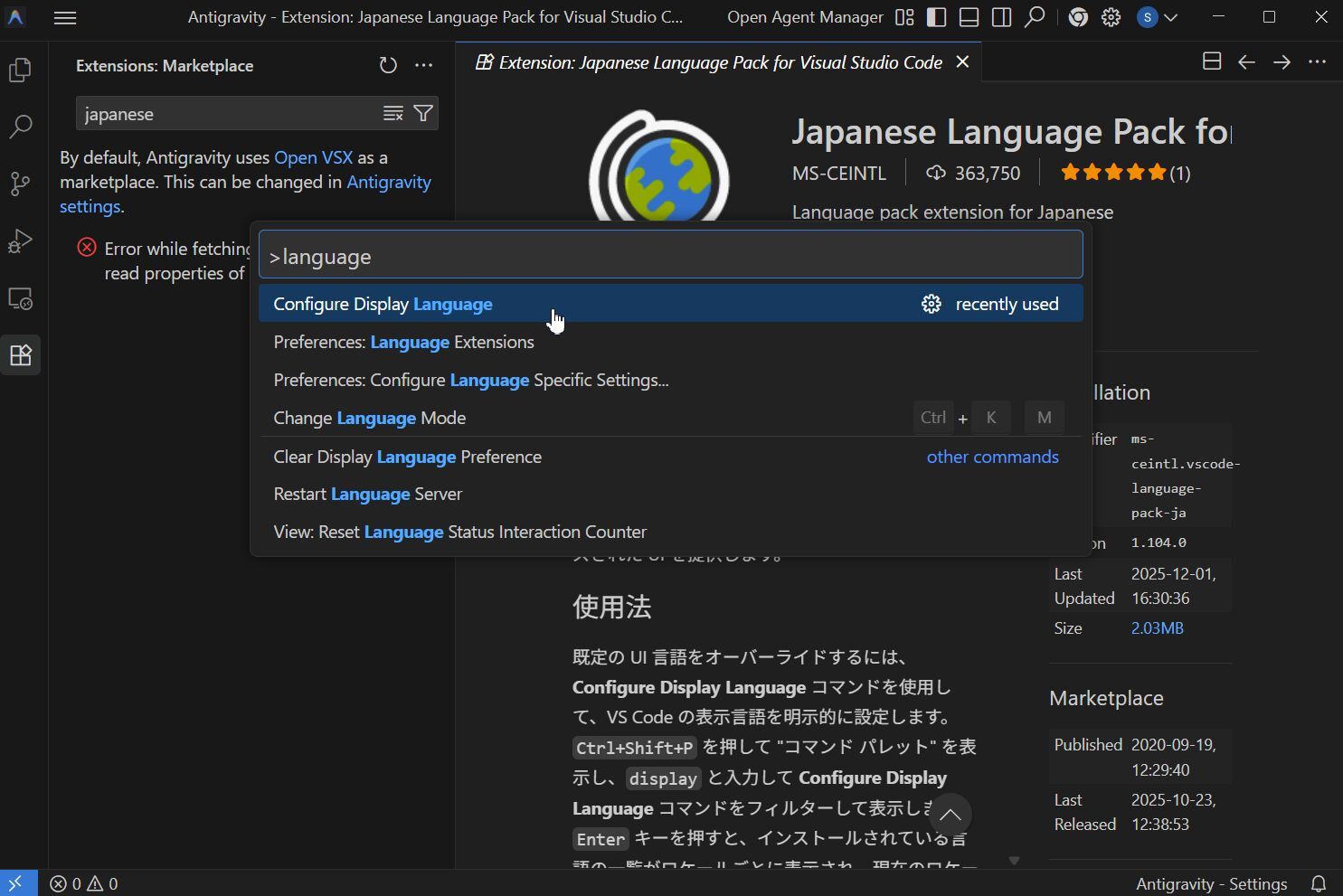Select Configure Display Language command
1343x896 pixels.
[x=383, y=304]
